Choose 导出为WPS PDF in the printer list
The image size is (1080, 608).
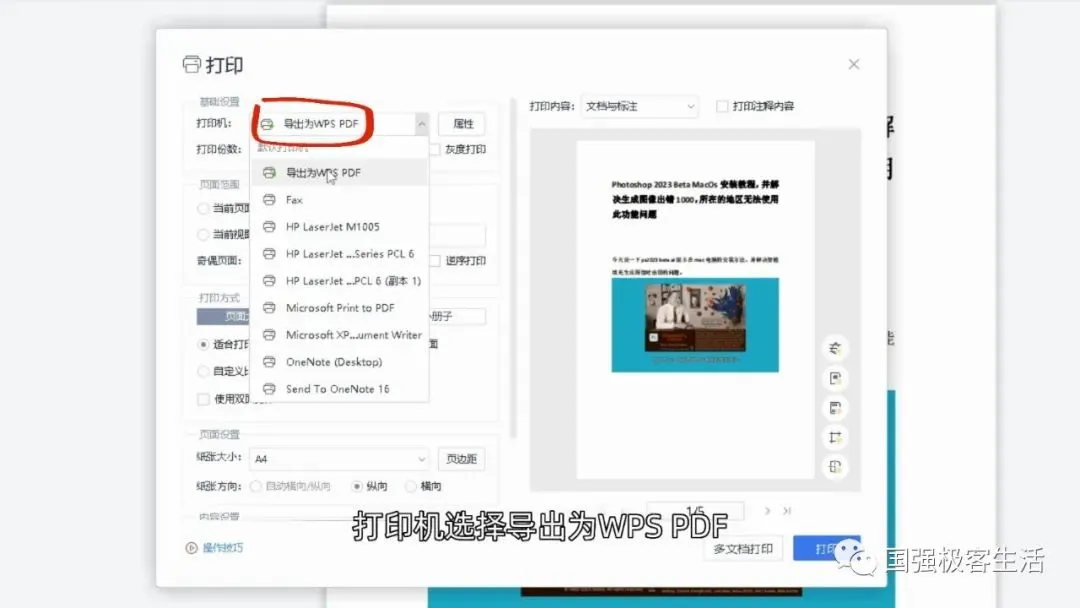pos(340,172)
